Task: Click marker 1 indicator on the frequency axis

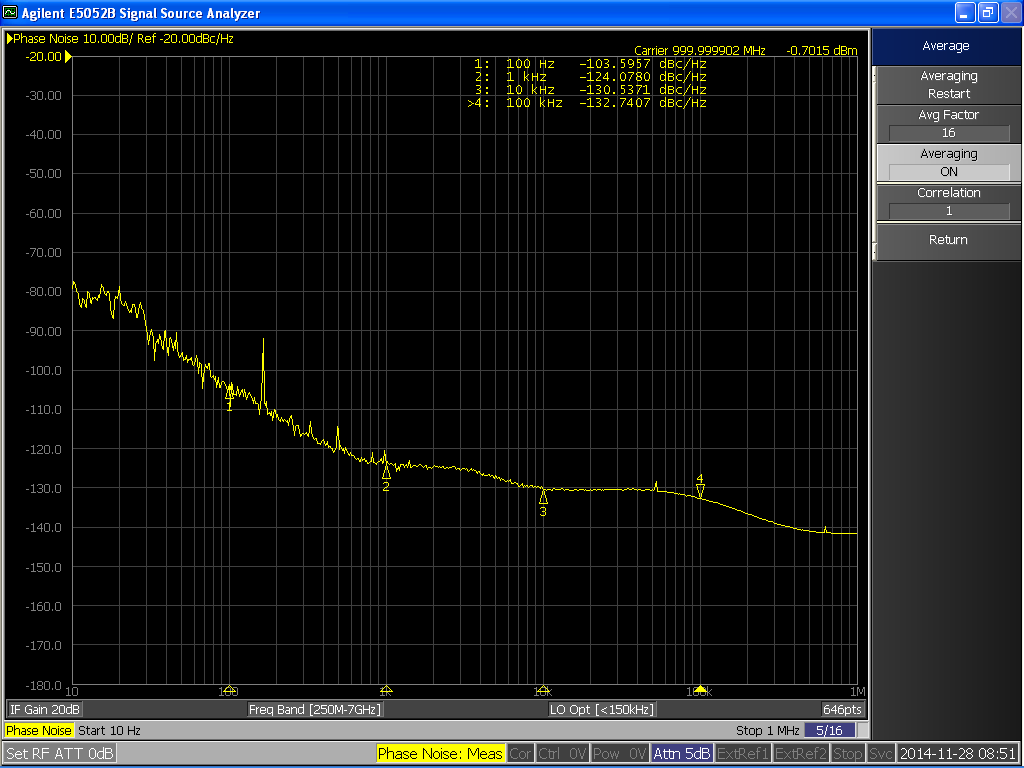Action: pyautogui.click(x=229, y=690)
